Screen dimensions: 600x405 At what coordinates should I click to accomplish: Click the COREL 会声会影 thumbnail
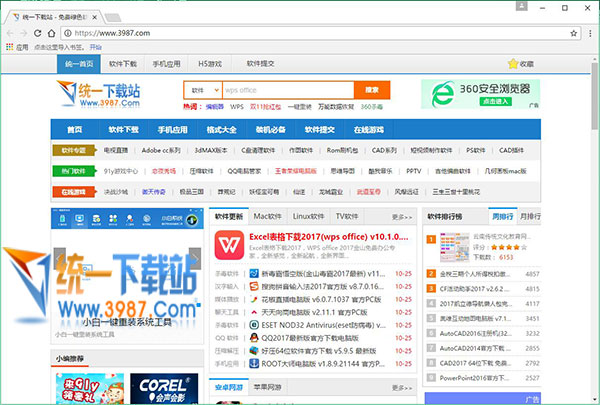pos(164,389)
